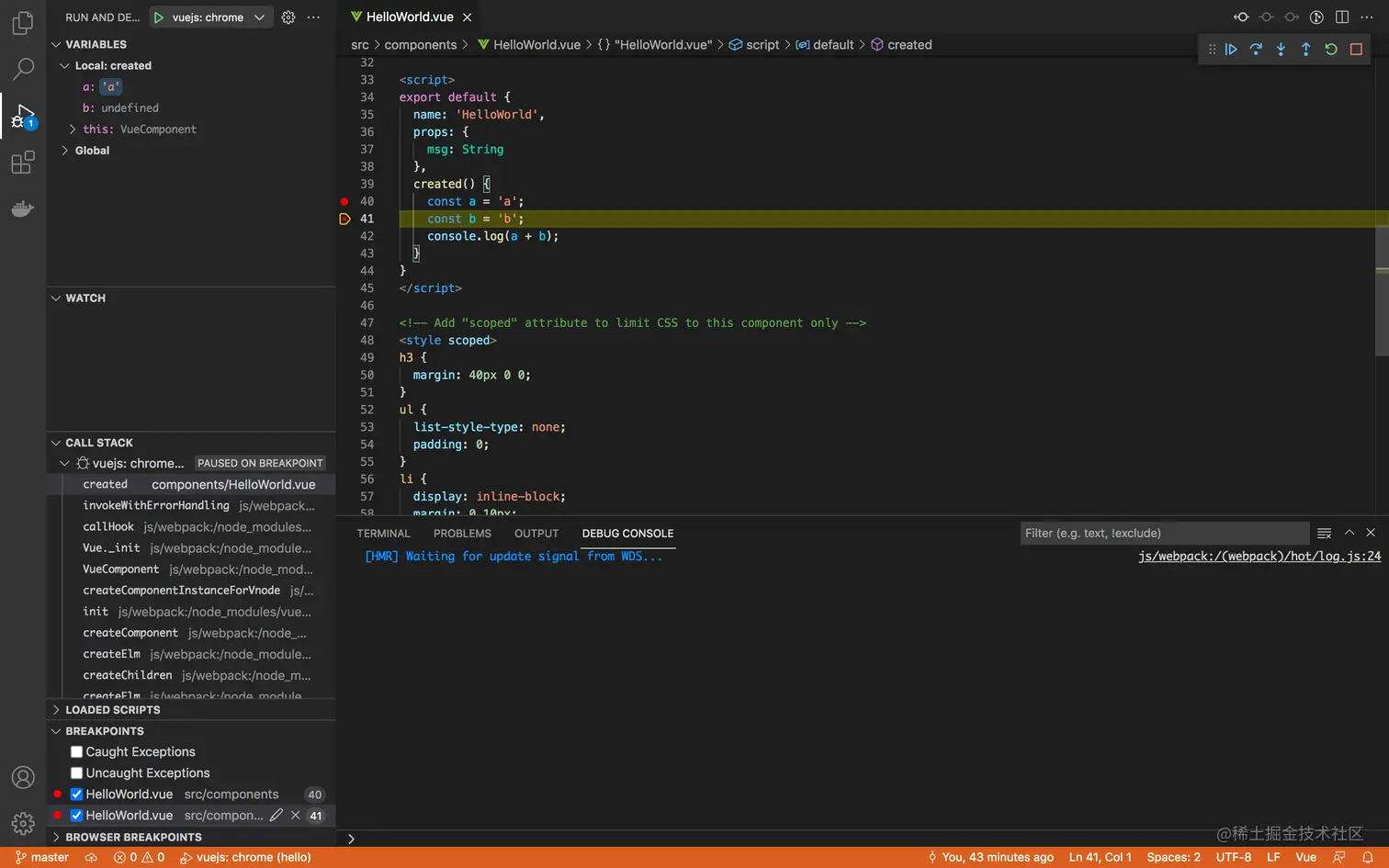This screenshot has width=1389, height=868.
Task: Click Continue in the debug toolbar
Action: pyautogui.click(x=1231, y=50)
